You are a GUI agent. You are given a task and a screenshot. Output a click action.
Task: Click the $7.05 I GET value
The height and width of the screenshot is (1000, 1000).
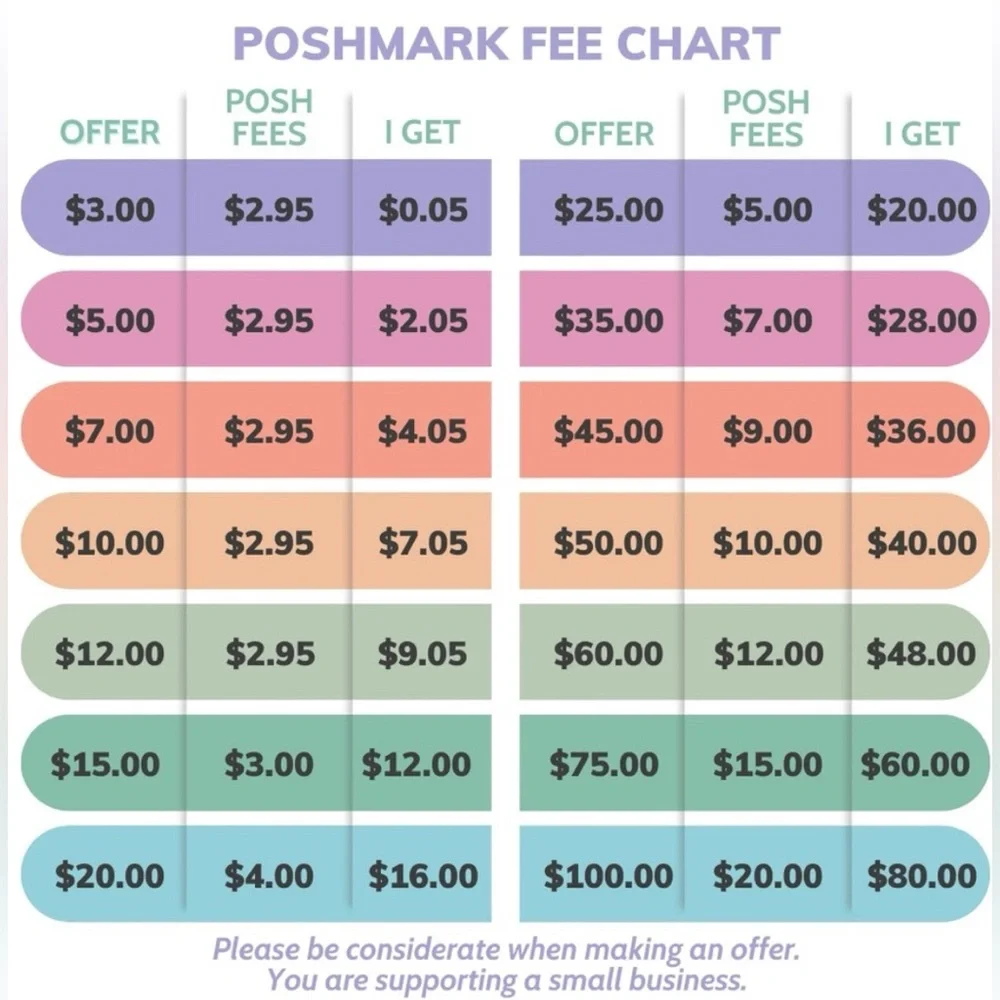tap(423, 543)
